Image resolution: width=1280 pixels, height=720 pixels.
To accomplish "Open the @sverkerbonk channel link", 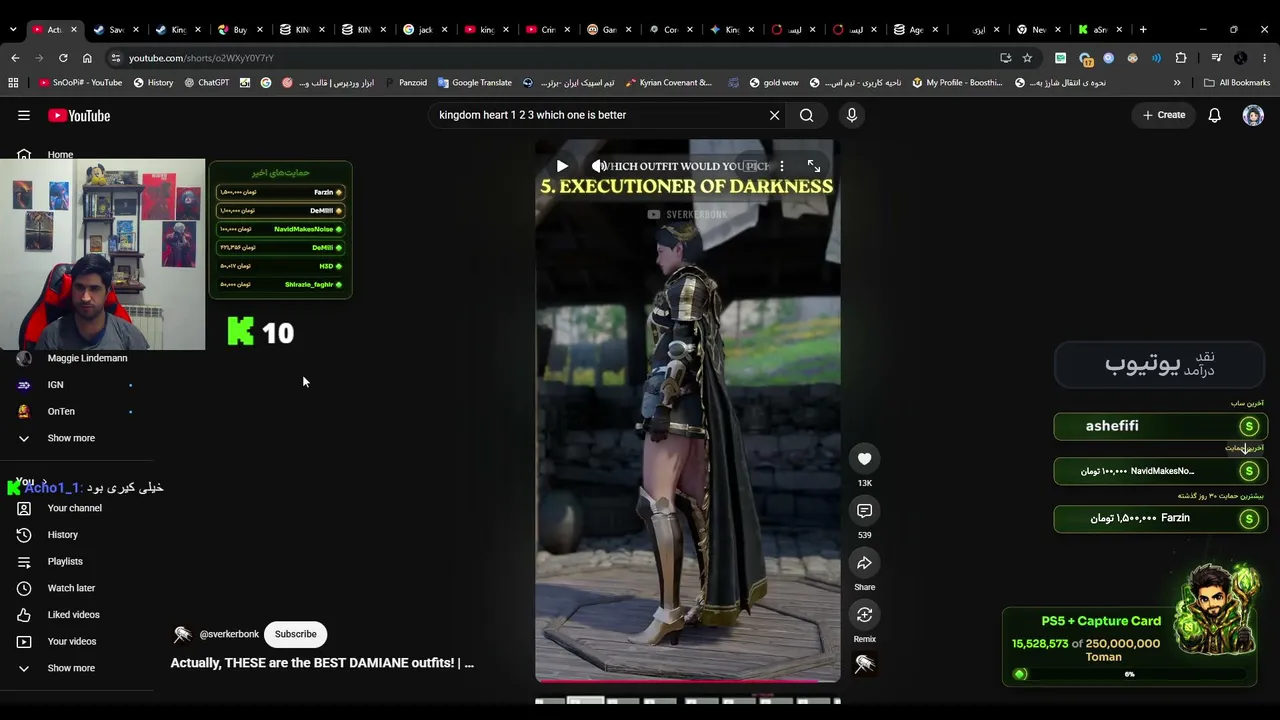I will pos(229,634).
